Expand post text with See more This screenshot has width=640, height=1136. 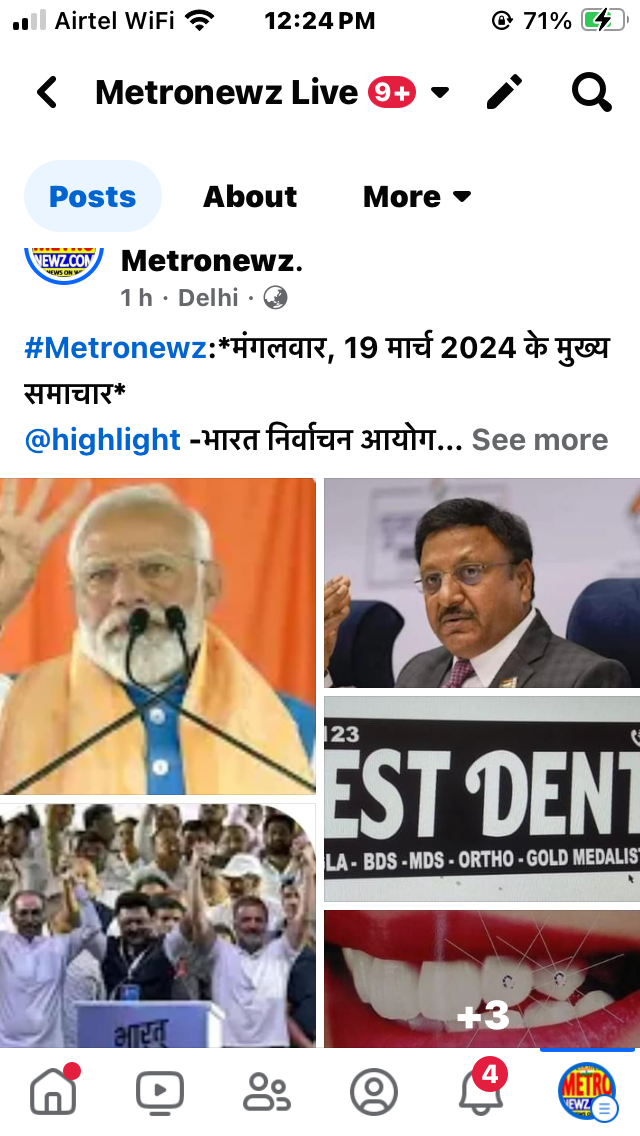click(x=540, y=440)
